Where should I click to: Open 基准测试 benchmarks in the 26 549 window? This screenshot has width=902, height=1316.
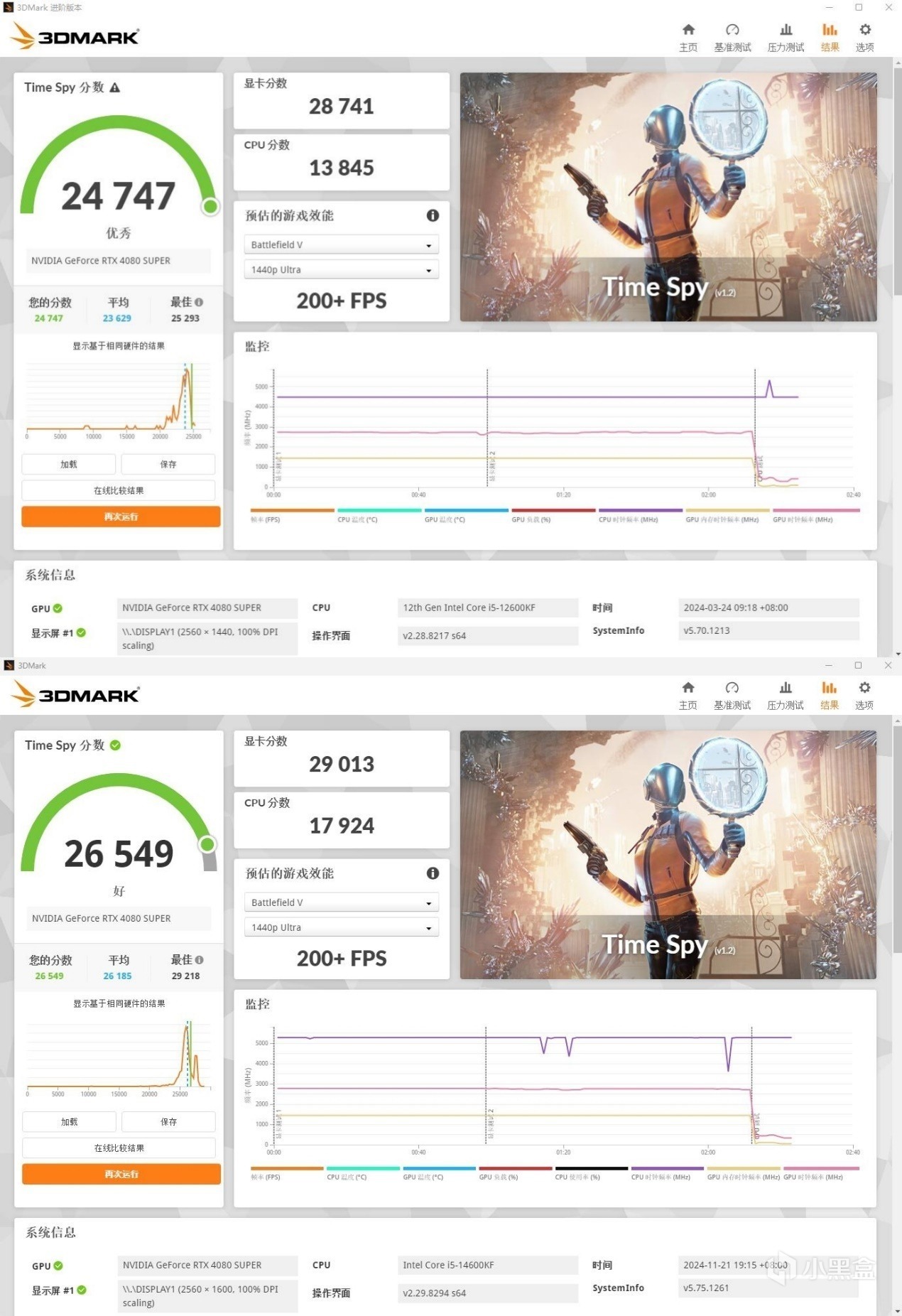point(732,696)
